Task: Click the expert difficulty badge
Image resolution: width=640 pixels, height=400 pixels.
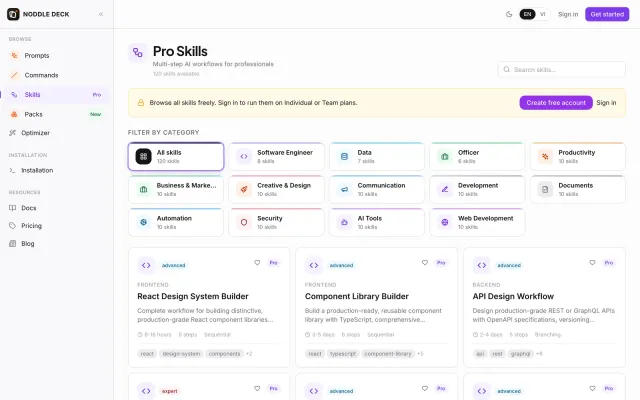Action: click(169, 391)
